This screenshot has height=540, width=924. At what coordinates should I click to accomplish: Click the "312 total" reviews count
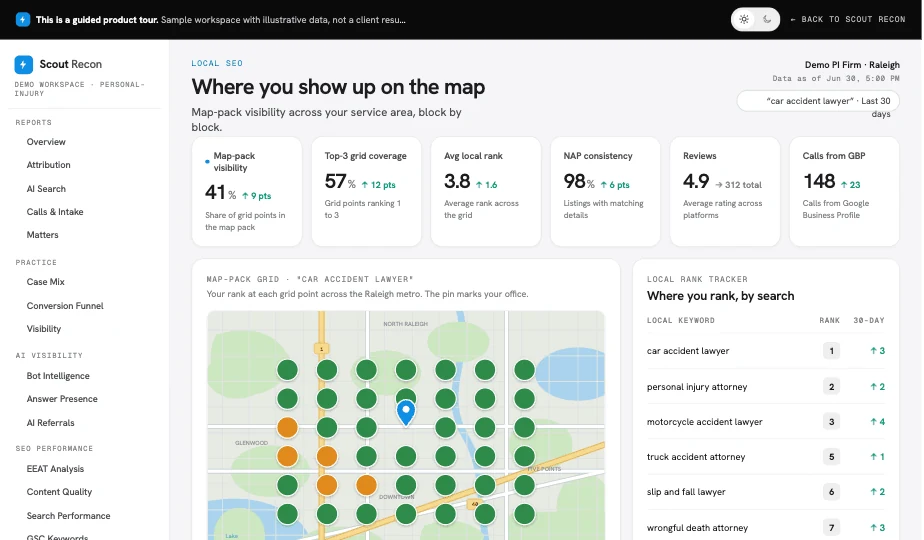743,185
